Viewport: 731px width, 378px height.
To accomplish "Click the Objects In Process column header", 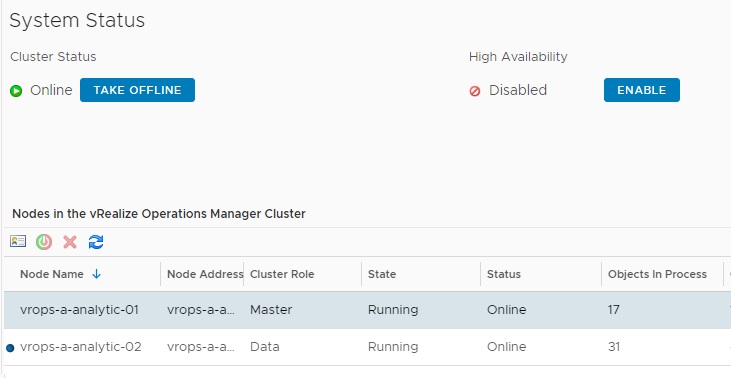I will click(x=657, y=274).
